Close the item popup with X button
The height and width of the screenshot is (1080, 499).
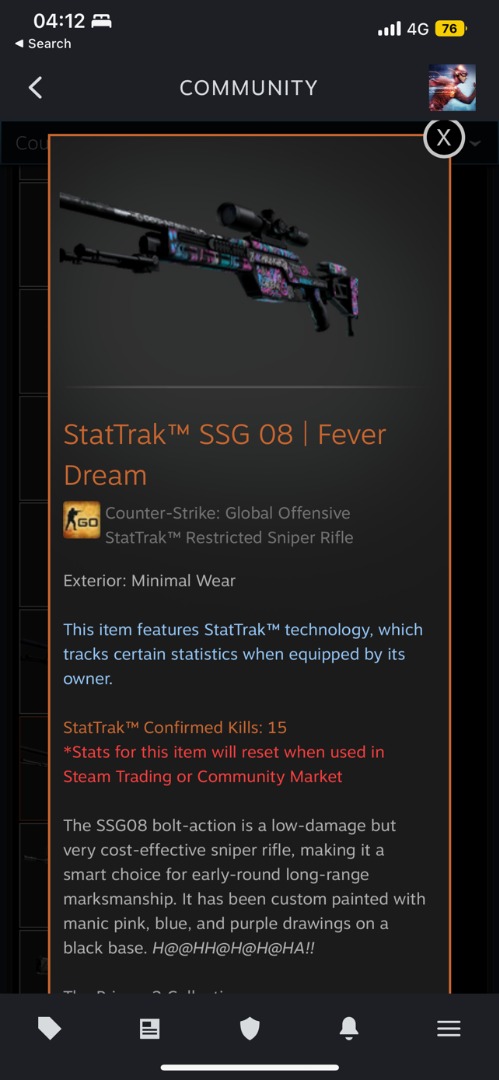(444, 138)
